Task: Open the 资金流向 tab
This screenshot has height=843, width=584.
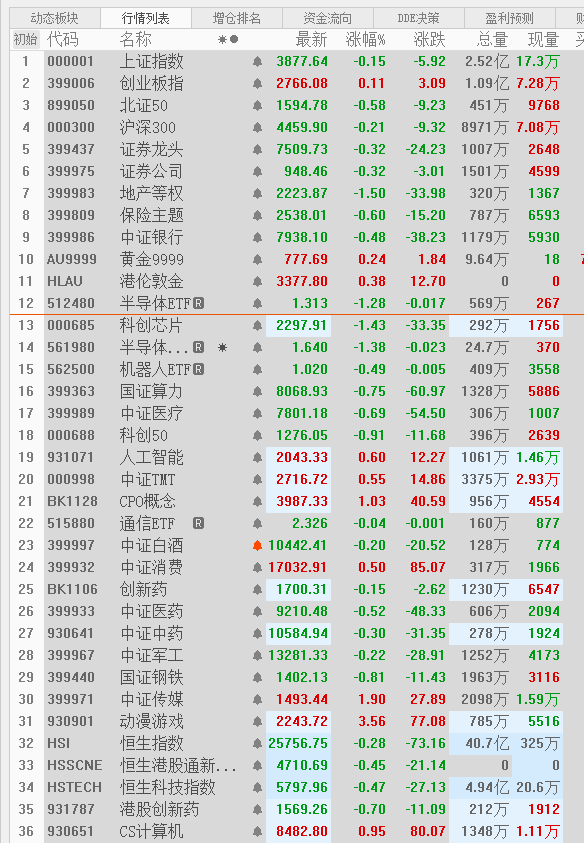Action: pos(327,18)
